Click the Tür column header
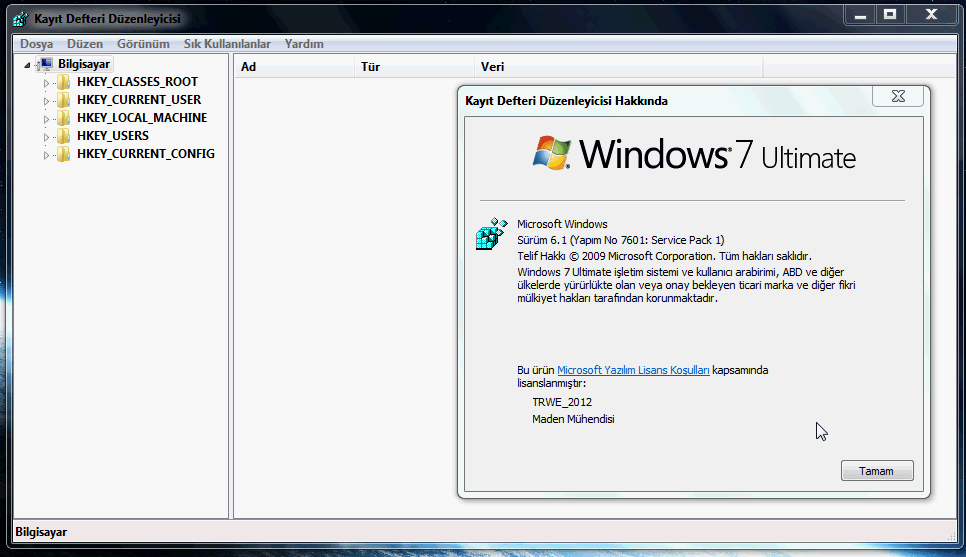 click(413, 67)
